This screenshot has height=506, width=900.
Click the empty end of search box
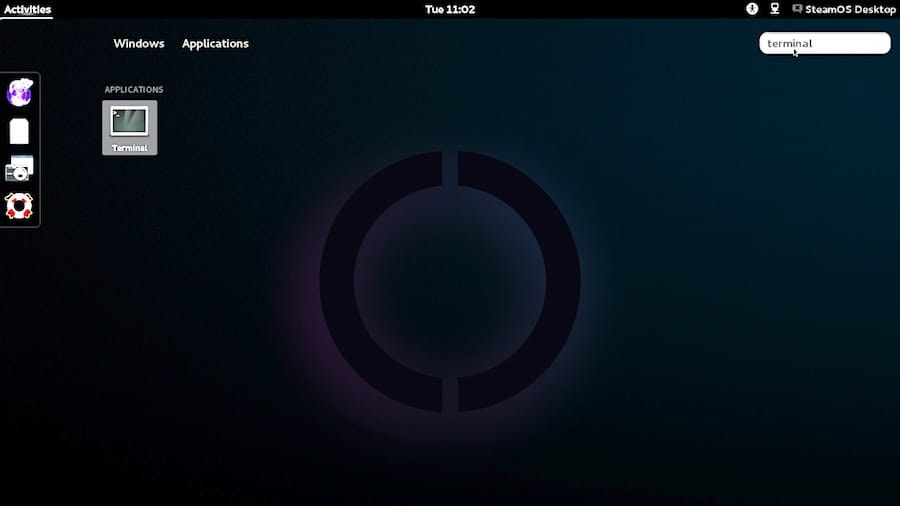[855, 44]
